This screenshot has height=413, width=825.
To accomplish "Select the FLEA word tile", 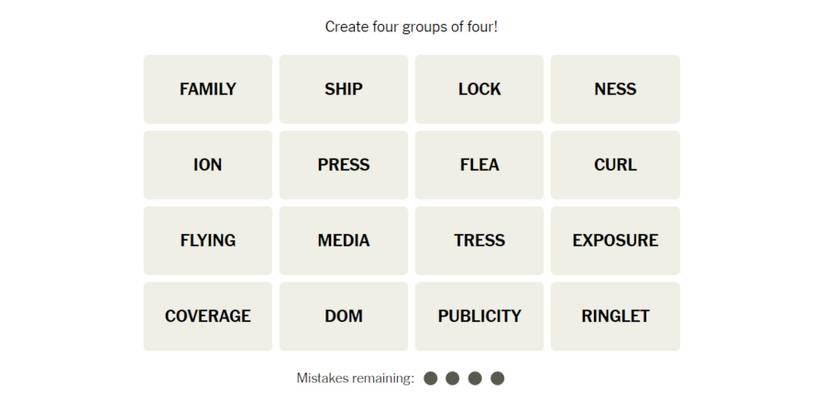I will [479, 165].
